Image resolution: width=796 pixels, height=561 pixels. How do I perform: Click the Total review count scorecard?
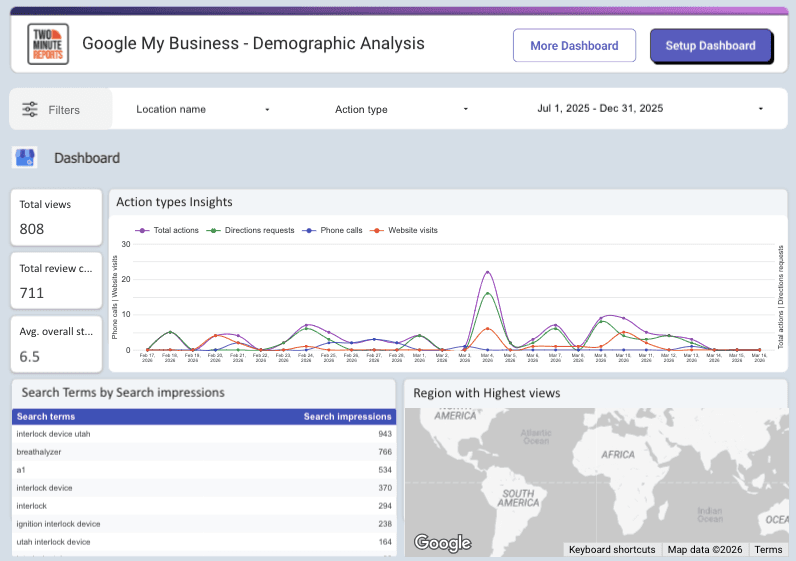click(x=56, y=281)
